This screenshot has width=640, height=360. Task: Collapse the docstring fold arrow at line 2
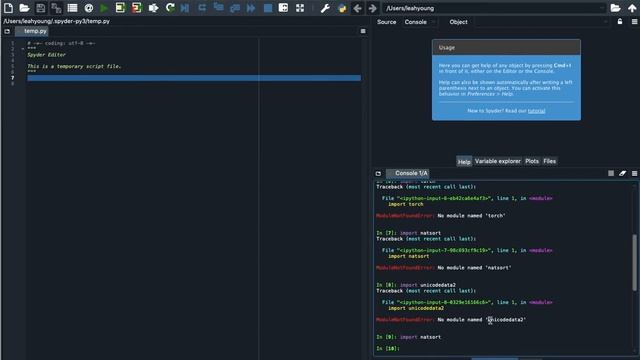click(x=23, y=49)
